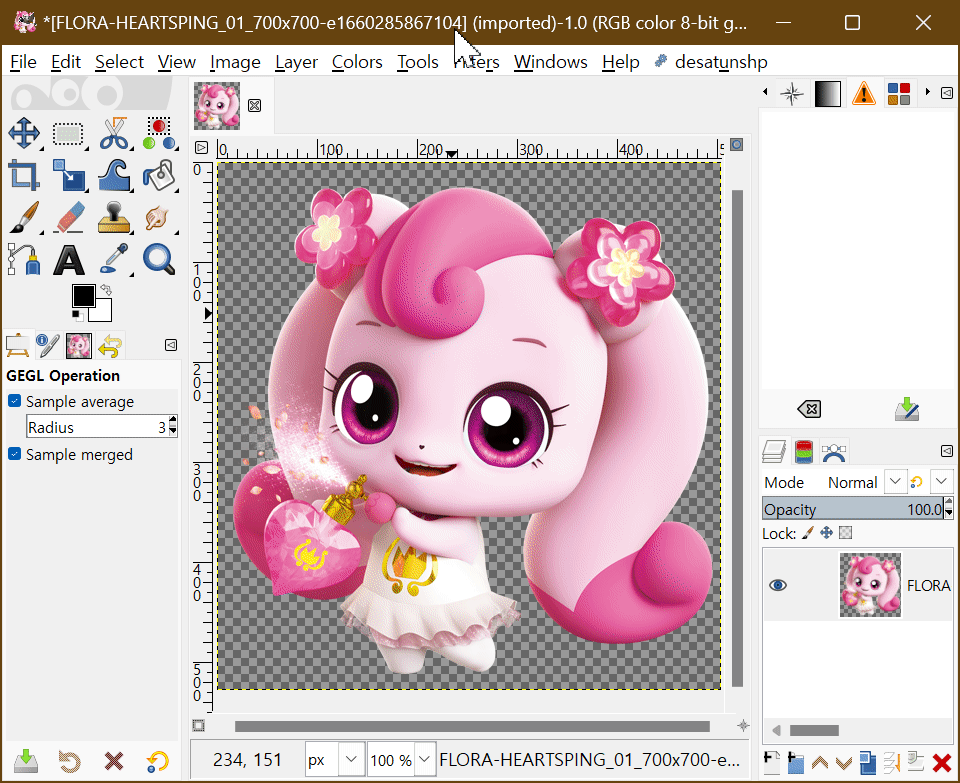Open the blend mode group switcher dropdown
The image size is (960, 783).
point(942,482)
